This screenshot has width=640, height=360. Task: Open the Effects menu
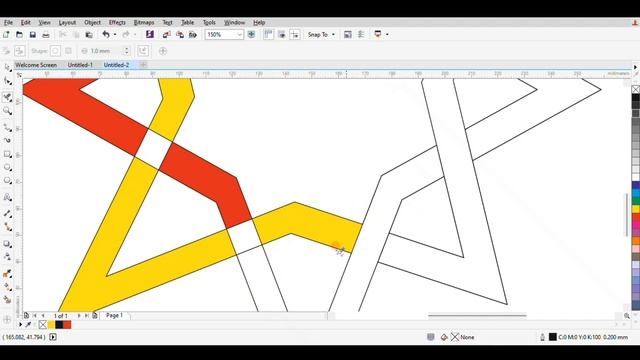point(117,22)
